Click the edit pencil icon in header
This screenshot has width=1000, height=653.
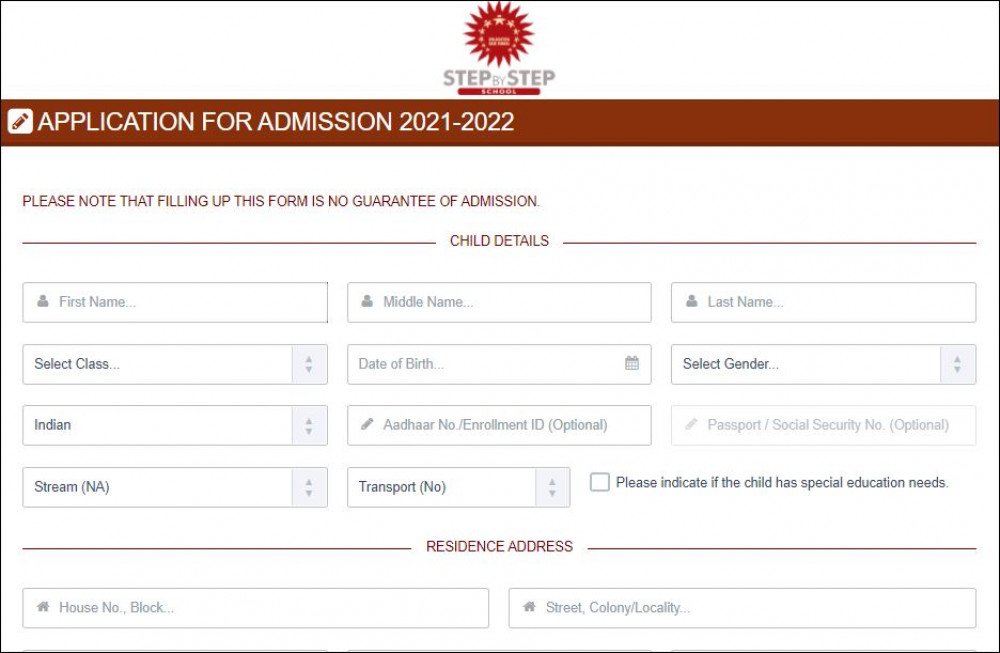tap(20, 122)
